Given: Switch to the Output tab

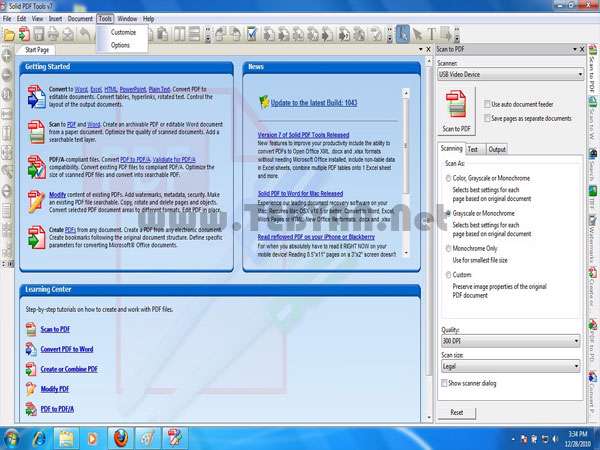Looking at the screenshot, I should pyautogui.click(x=497, y=149).
